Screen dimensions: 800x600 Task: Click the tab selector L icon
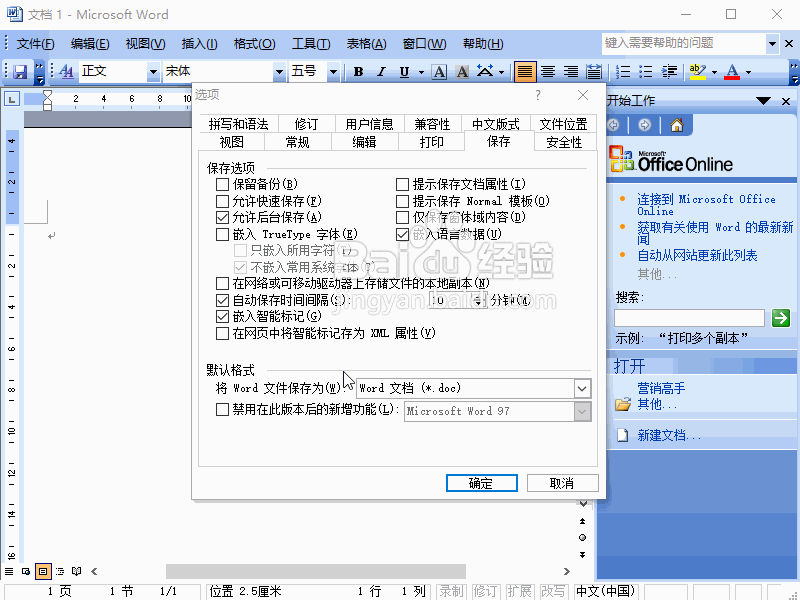tap(12, 99)
